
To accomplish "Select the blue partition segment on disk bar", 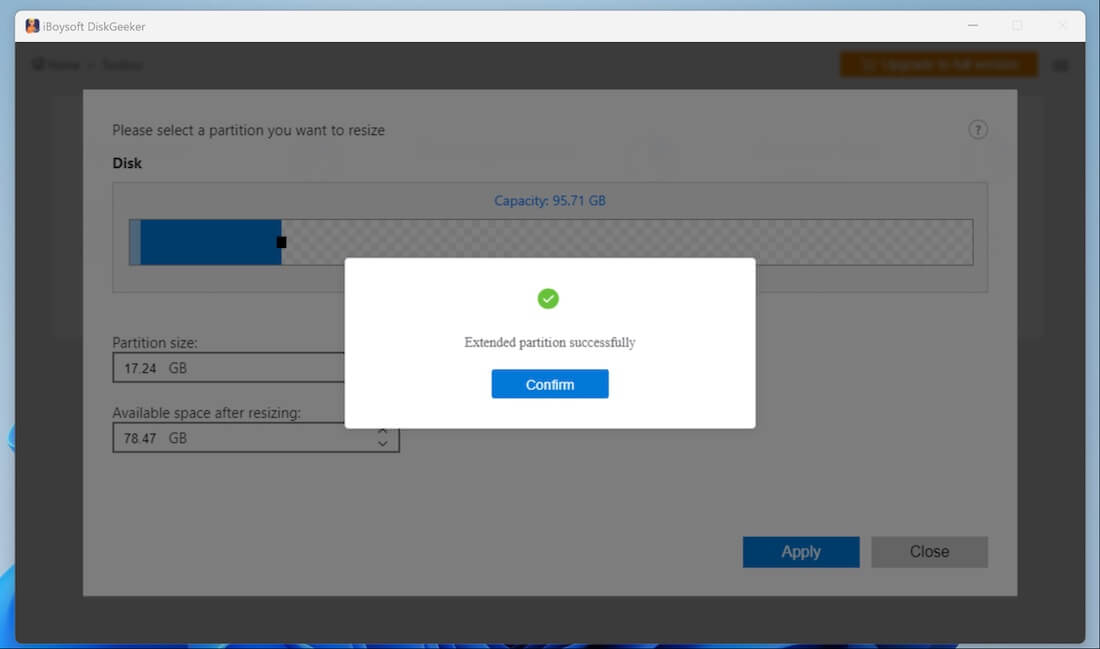I will (210, 242).
